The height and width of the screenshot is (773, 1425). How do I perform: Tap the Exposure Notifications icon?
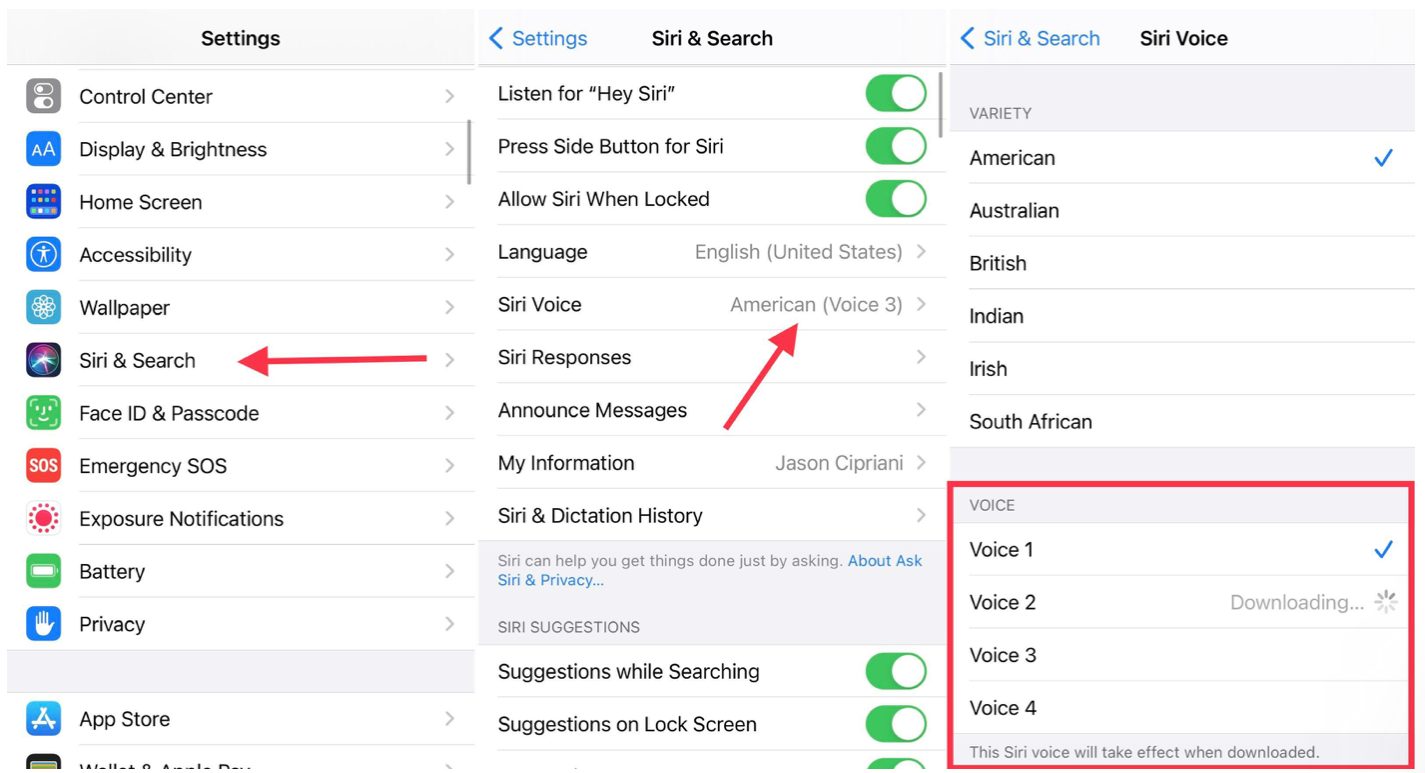(43, 518)
